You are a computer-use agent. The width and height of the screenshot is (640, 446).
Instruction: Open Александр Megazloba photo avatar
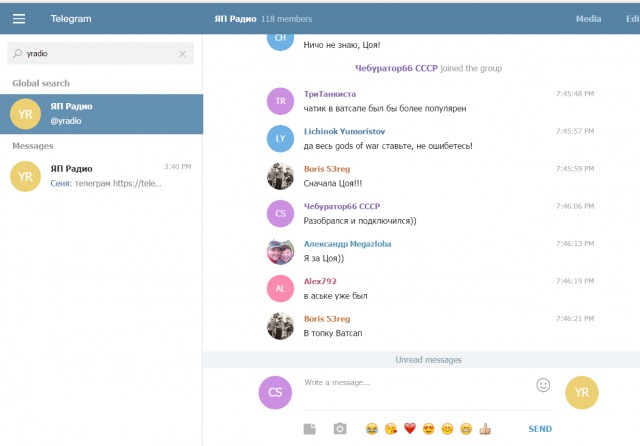[x=280, y=251]
